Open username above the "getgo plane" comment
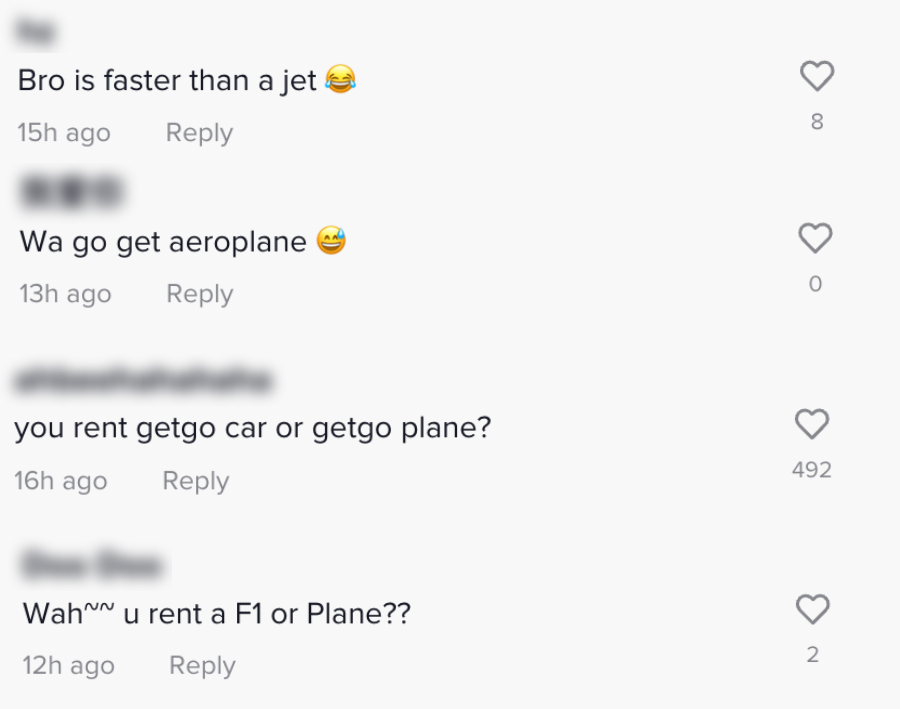 tap(142, 380)
